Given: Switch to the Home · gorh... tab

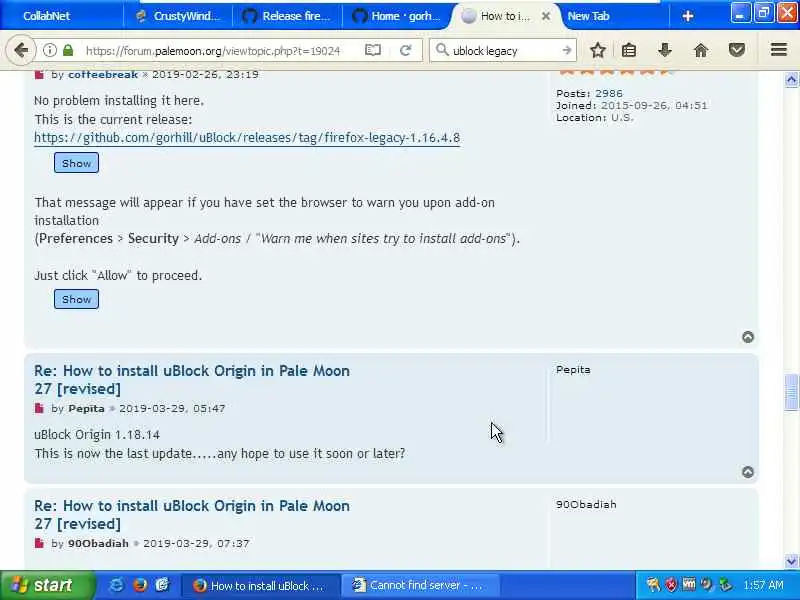Looking at the screenshot, I should [396, 16].
